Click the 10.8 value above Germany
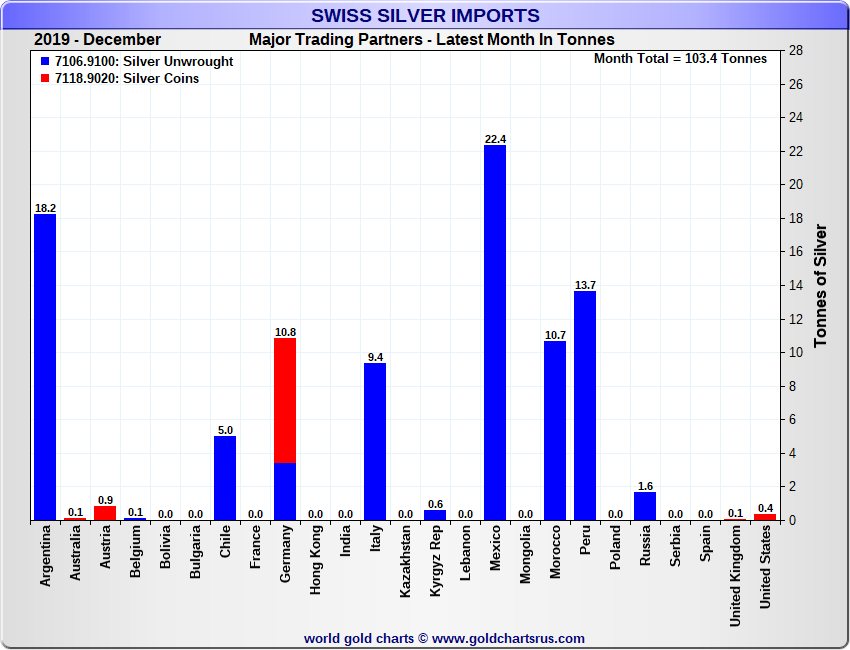850x650 pixels. coord(285,332)
